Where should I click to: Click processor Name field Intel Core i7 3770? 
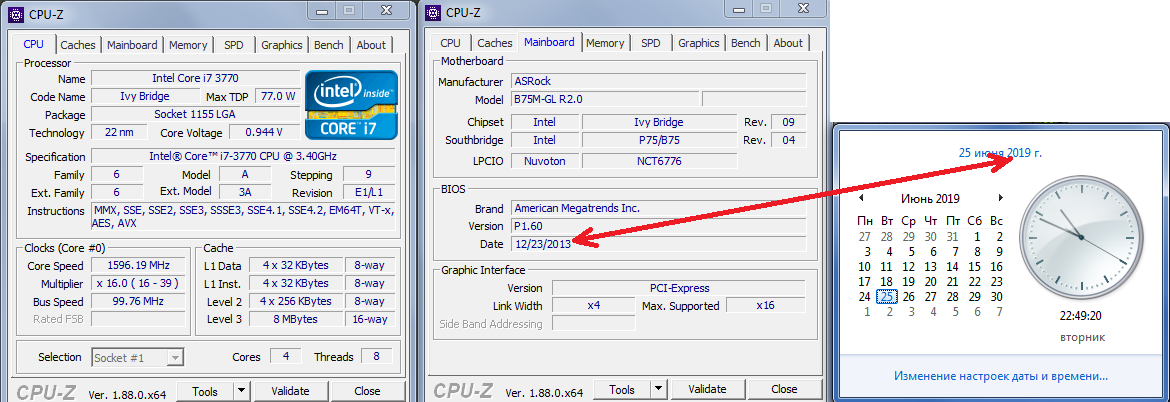click(195, 78)
